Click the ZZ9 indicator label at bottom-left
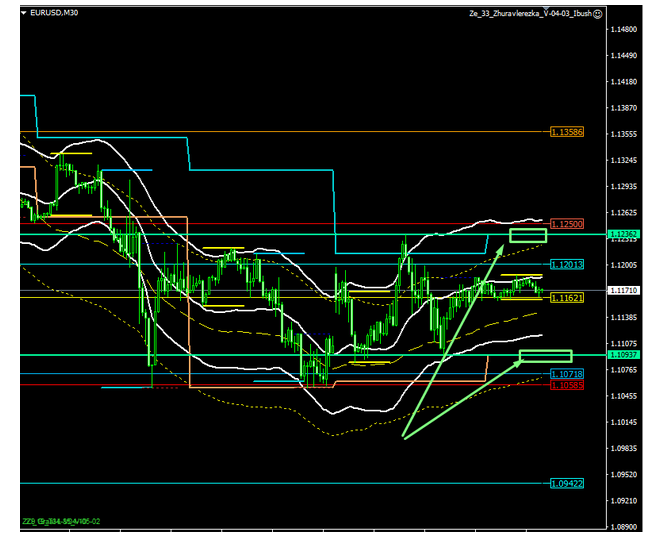The height and width of the screenshot is (542, 651). (58, 522)
